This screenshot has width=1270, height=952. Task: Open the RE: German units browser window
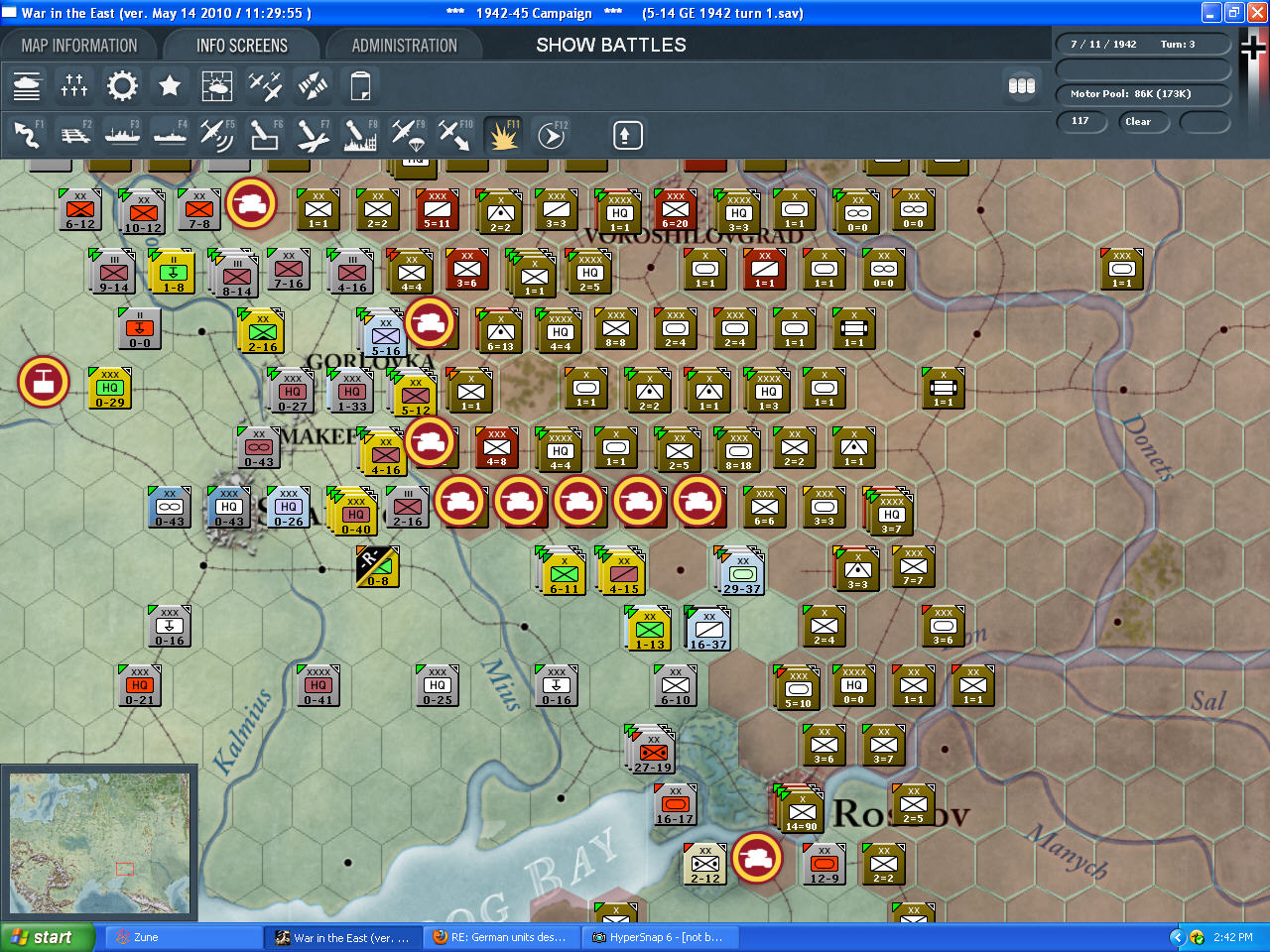(x=501, y=937)
